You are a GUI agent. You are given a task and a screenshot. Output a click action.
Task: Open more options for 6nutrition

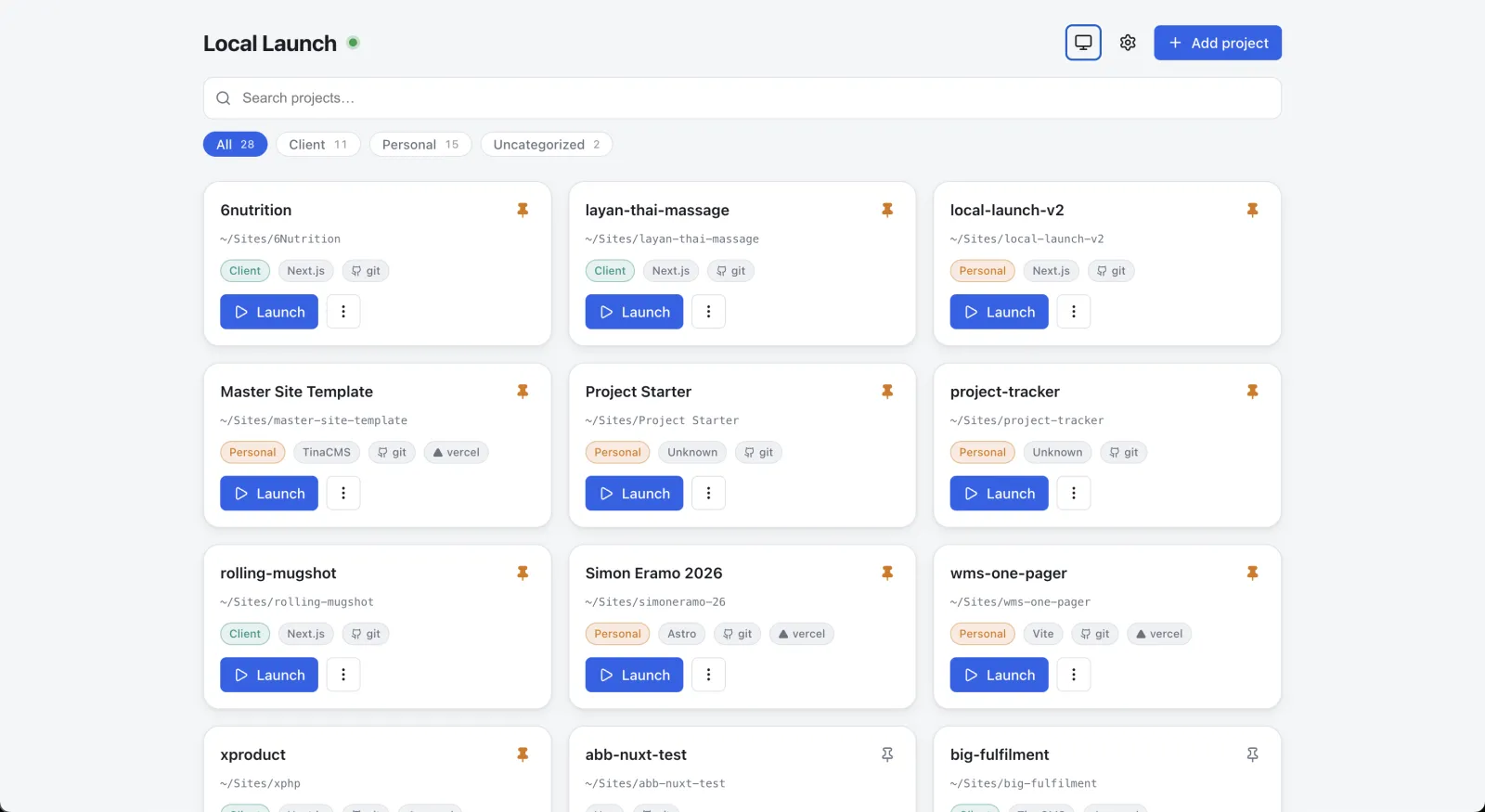(343, 312)
